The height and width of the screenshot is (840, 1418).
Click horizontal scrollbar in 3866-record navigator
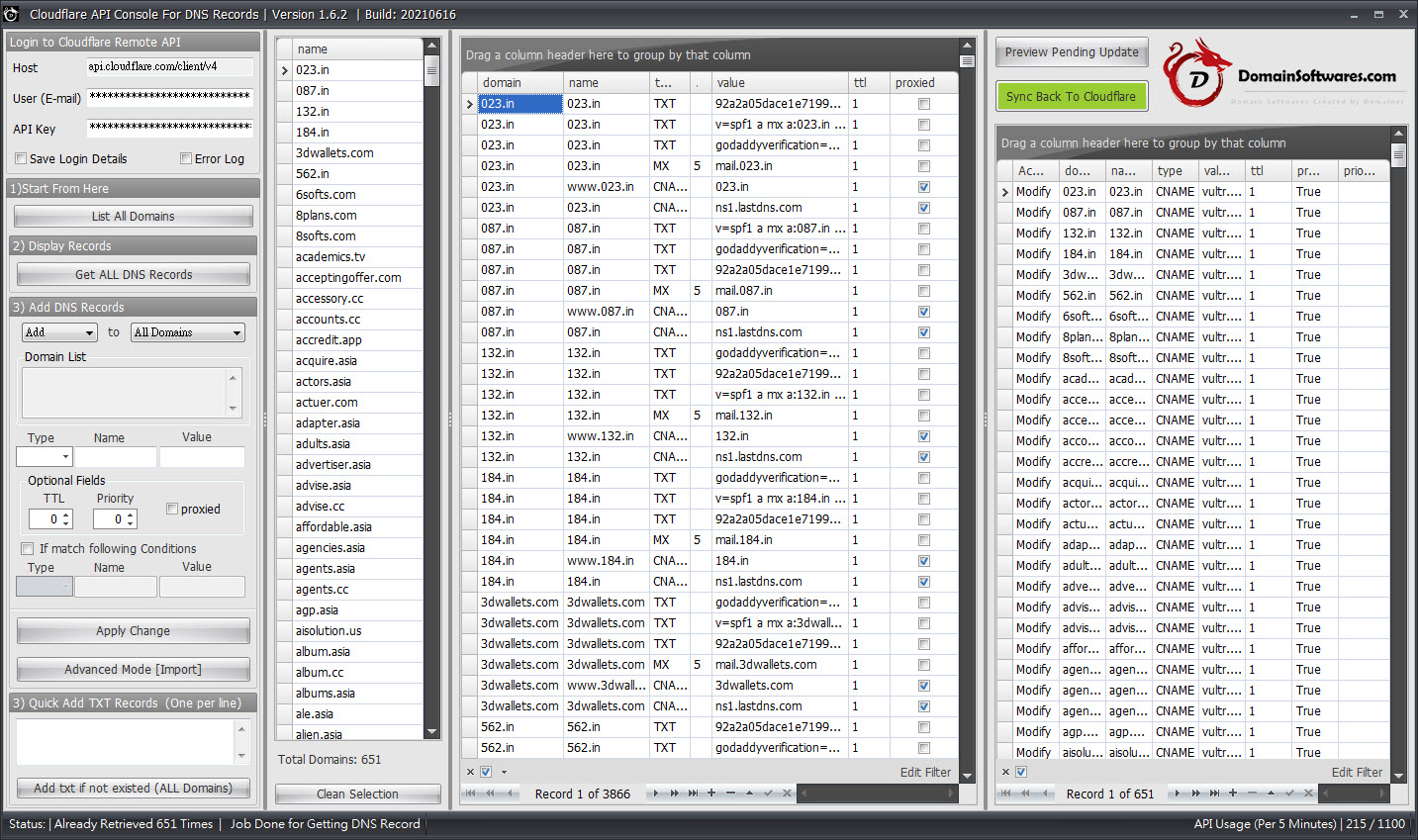coord(879,793)
